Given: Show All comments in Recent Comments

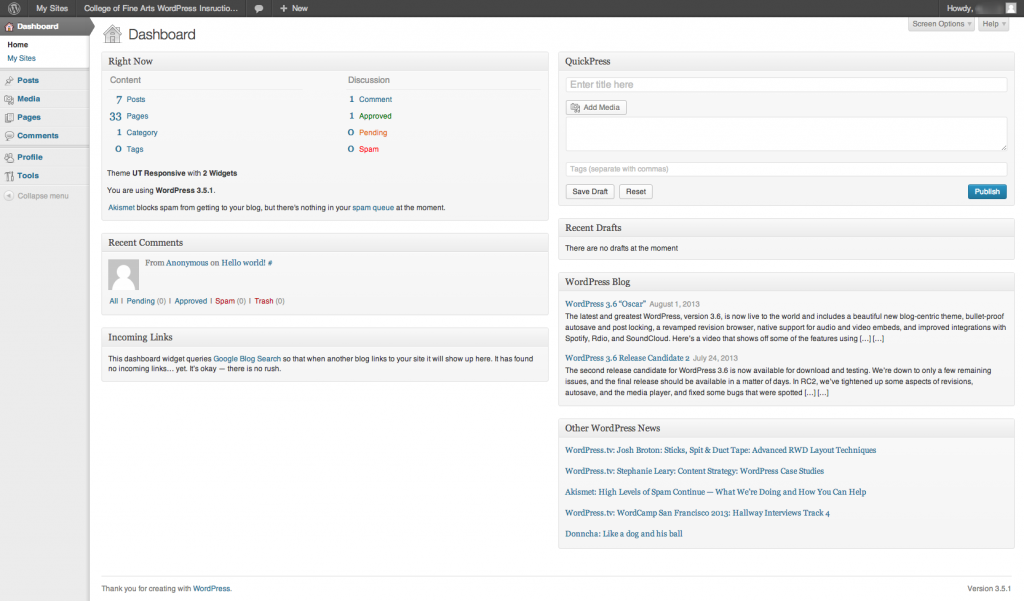Looking at the screenshot, I should point(114,301).
